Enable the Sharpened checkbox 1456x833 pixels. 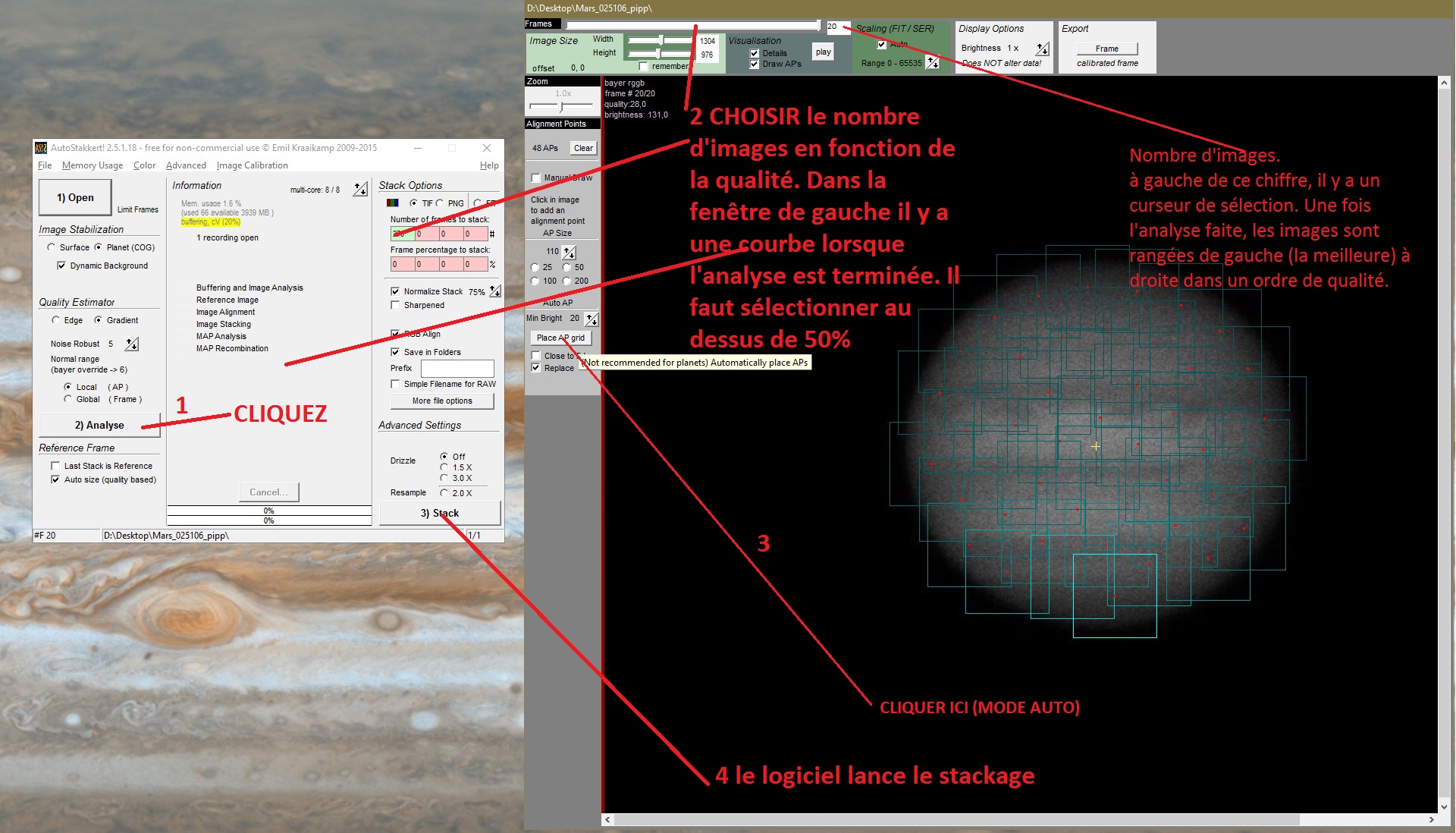tap(395, 305)
